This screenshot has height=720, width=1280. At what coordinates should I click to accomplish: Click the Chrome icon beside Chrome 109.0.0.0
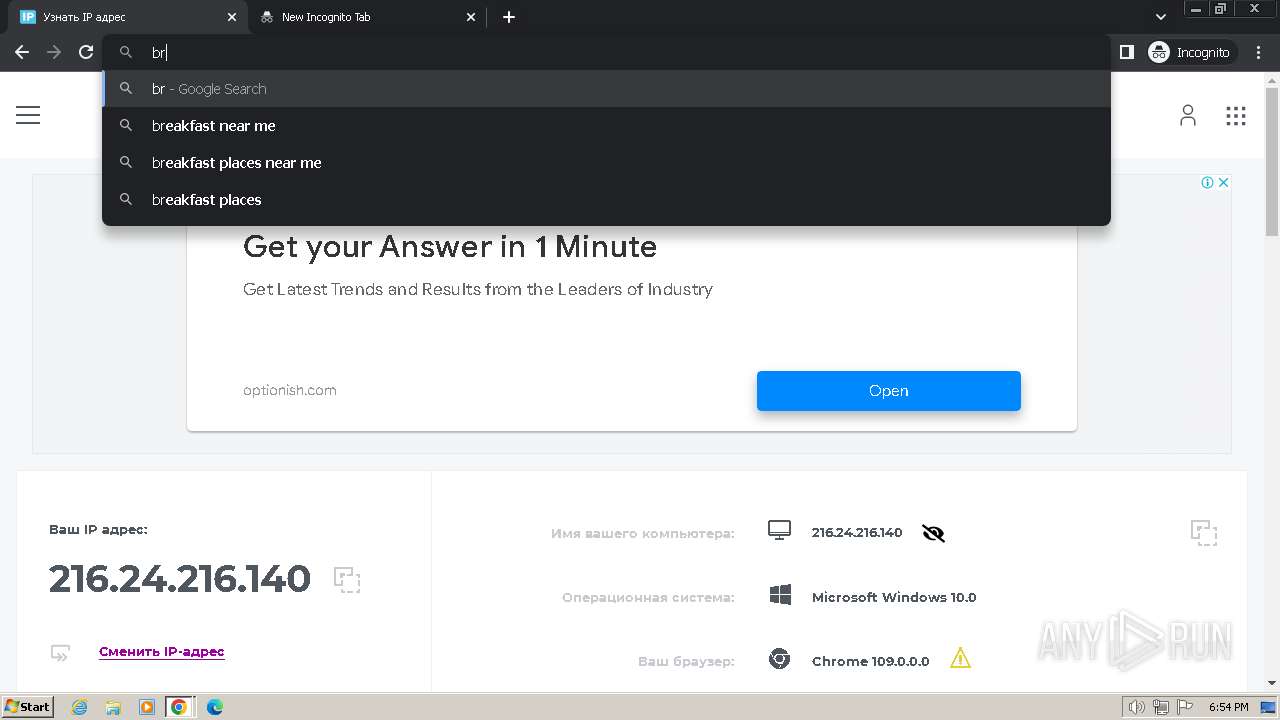pos(780,660)
